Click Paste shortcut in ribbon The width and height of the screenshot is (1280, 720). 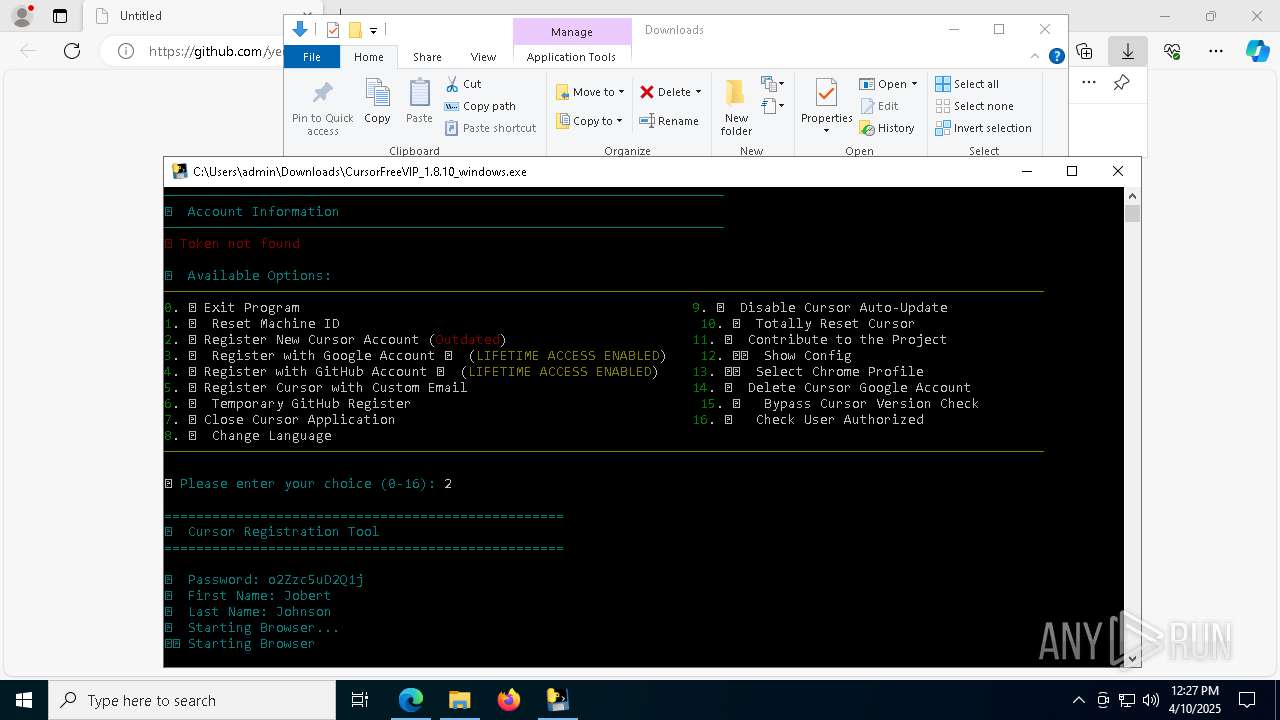[490, 128]
